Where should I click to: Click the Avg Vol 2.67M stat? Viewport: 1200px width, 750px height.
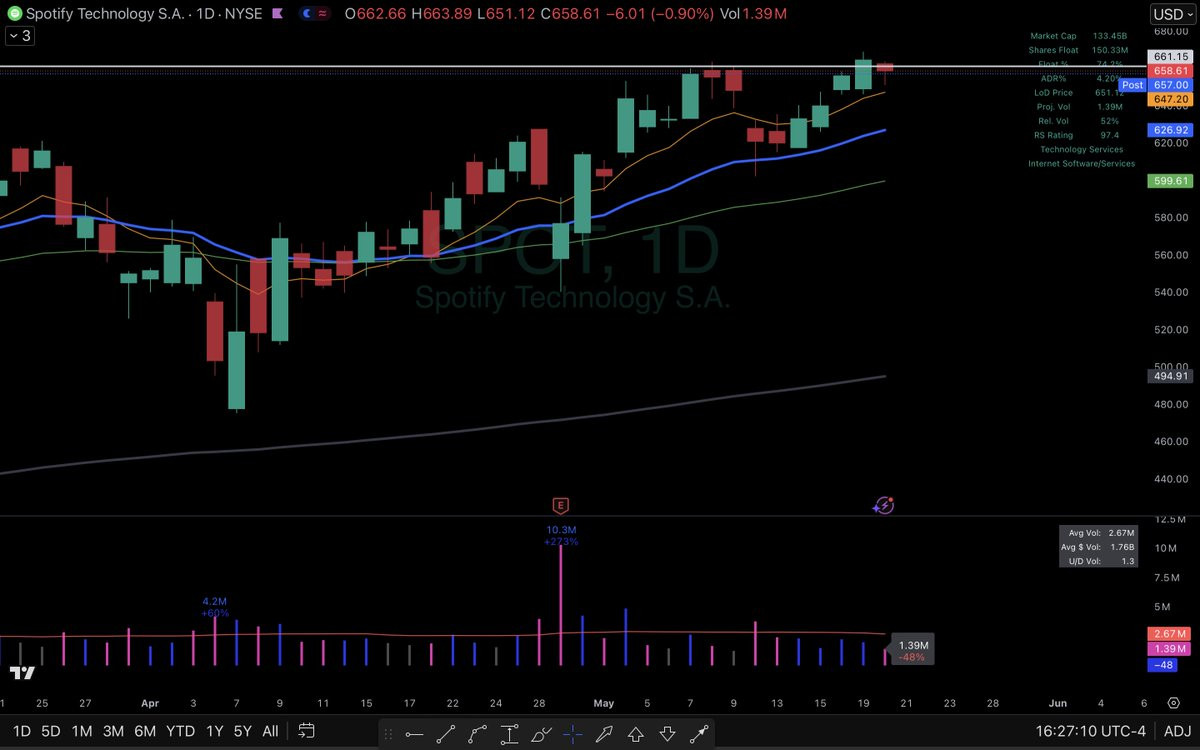[x=1101, y=533]
